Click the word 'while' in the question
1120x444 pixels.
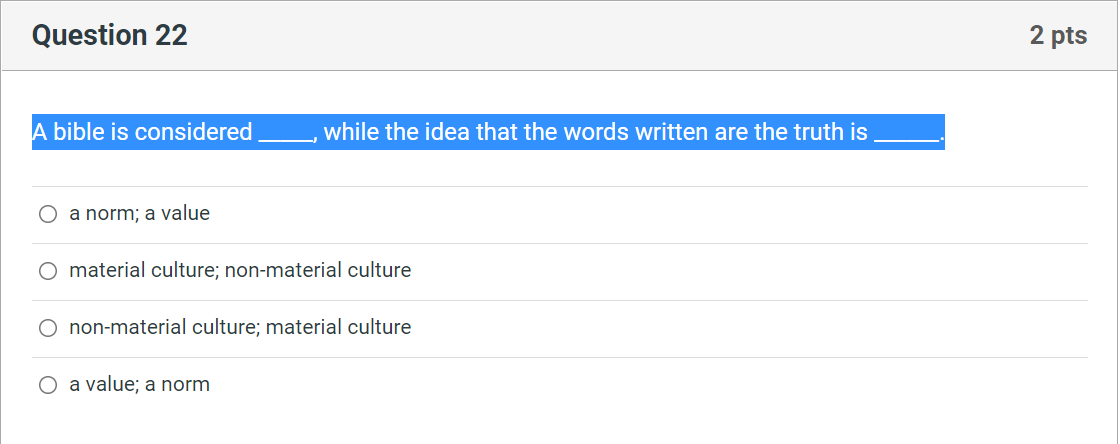point(350,132)
